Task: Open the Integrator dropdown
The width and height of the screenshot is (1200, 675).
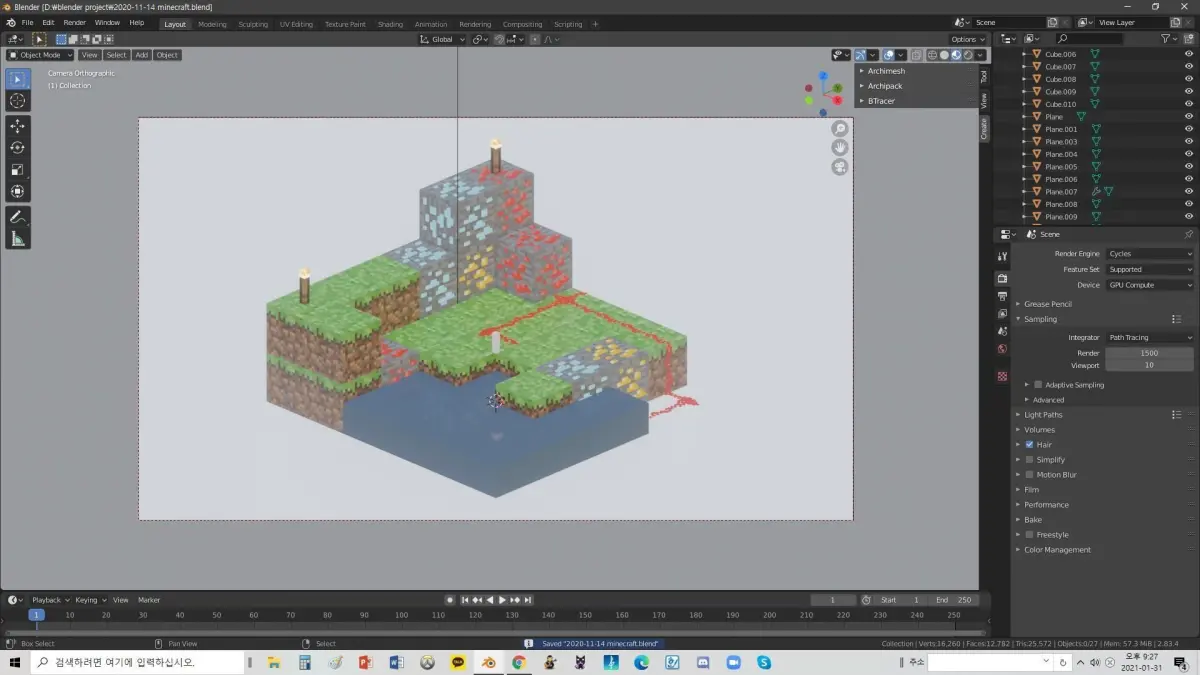Action: (x=1149, y=337)
